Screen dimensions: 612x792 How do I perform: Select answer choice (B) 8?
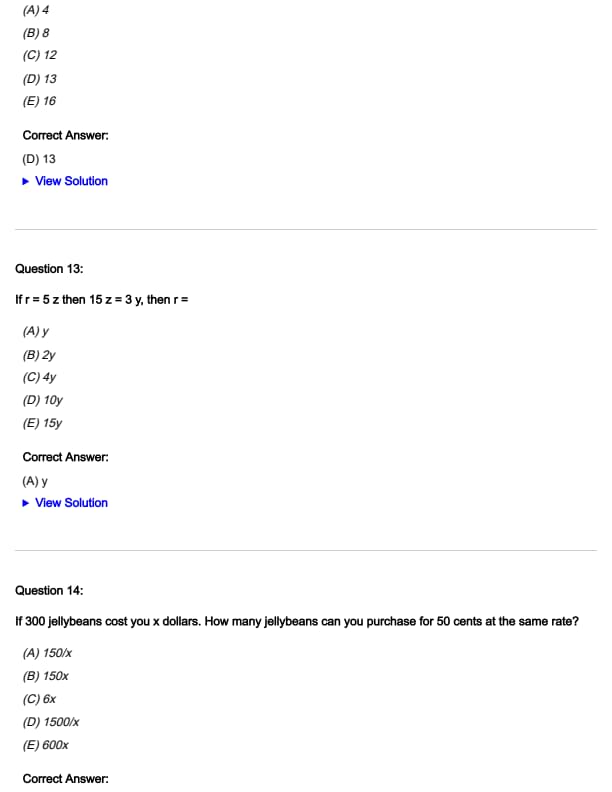tap(36, 33)
